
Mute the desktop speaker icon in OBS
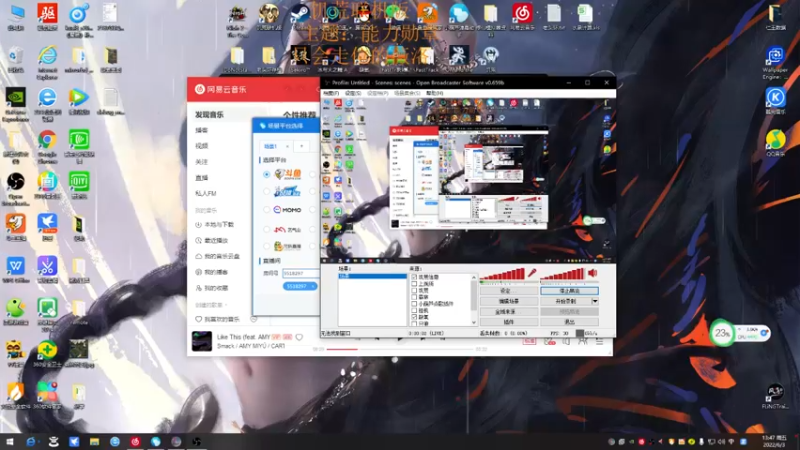click(x=593, y=273)
